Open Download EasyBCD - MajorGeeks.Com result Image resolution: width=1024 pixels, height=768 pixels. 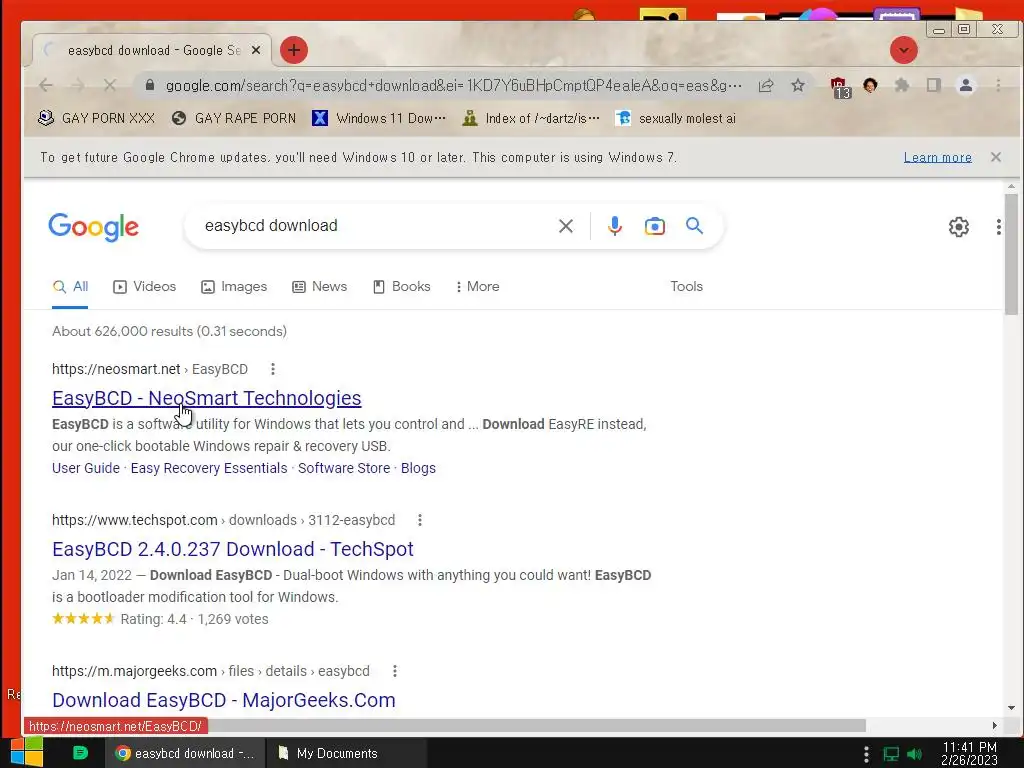(223, 700)
